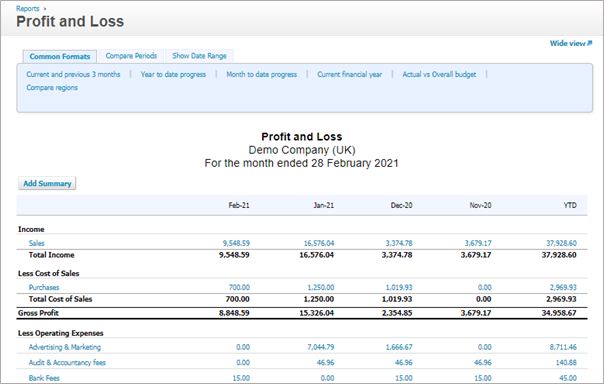The image size is (604, 384).
Task: Click Total Income row label
Action: point(51,255)
